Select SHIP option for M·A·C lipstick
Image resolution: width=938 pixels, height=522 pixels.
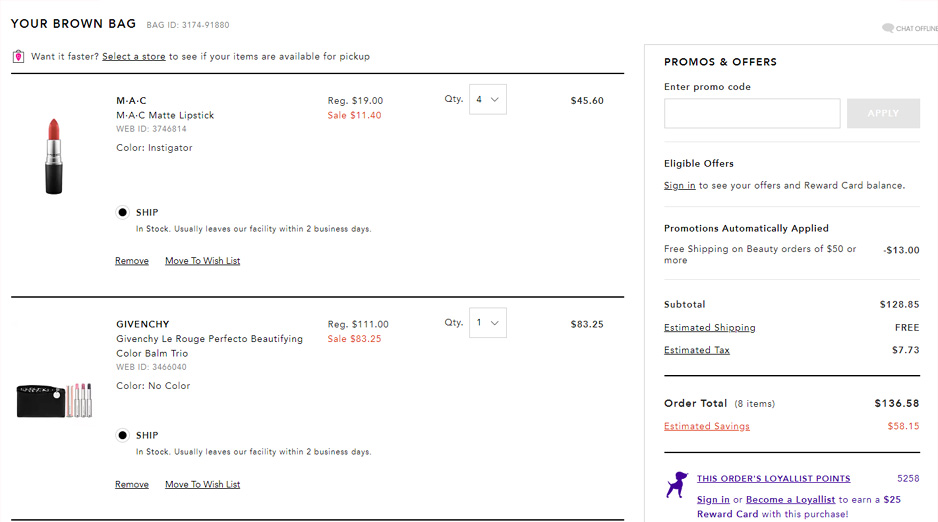coord(123,212)
